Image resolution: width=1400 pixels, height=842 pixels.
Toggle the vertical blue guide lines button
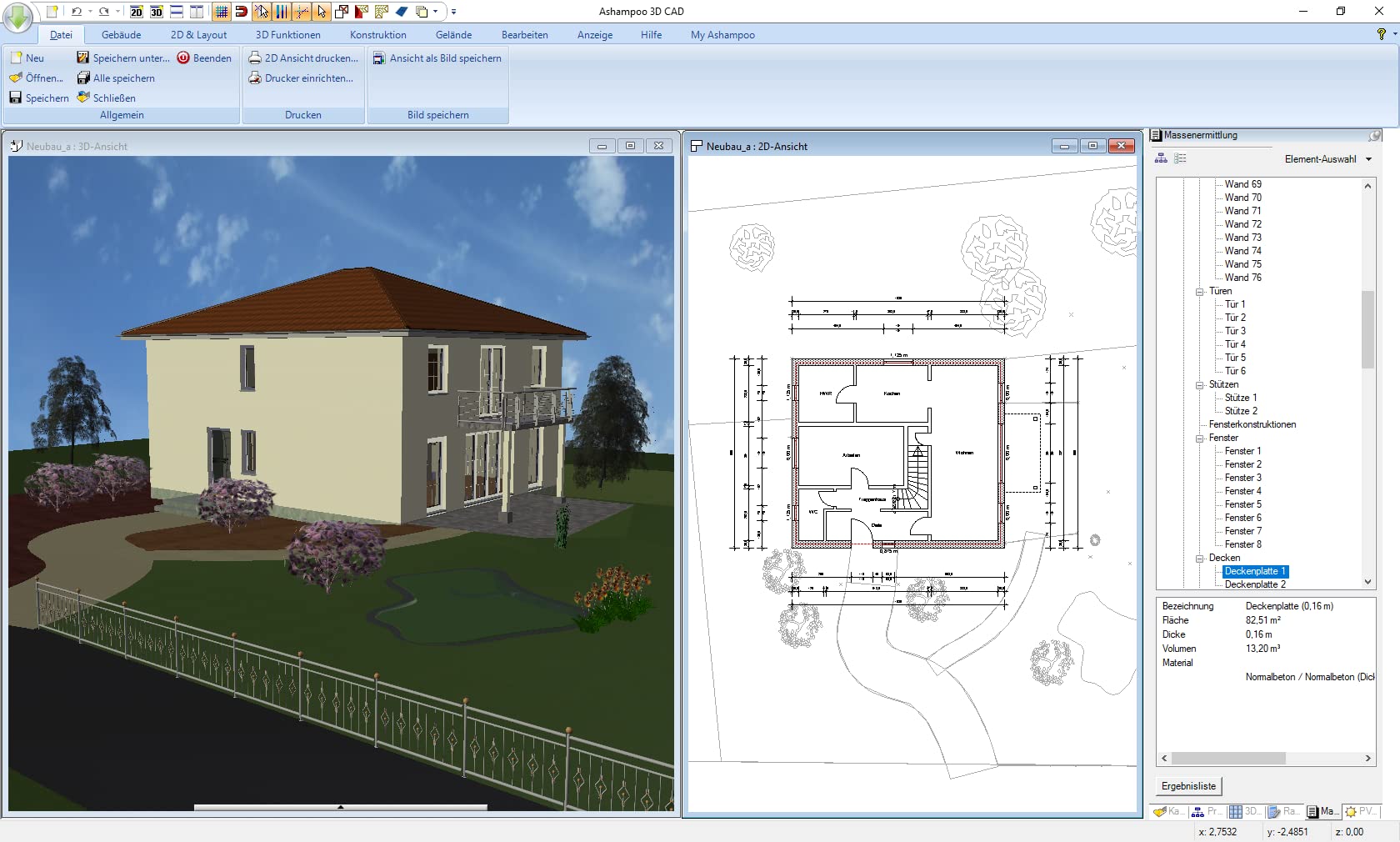pyautogui.click(x=281, y=12)
